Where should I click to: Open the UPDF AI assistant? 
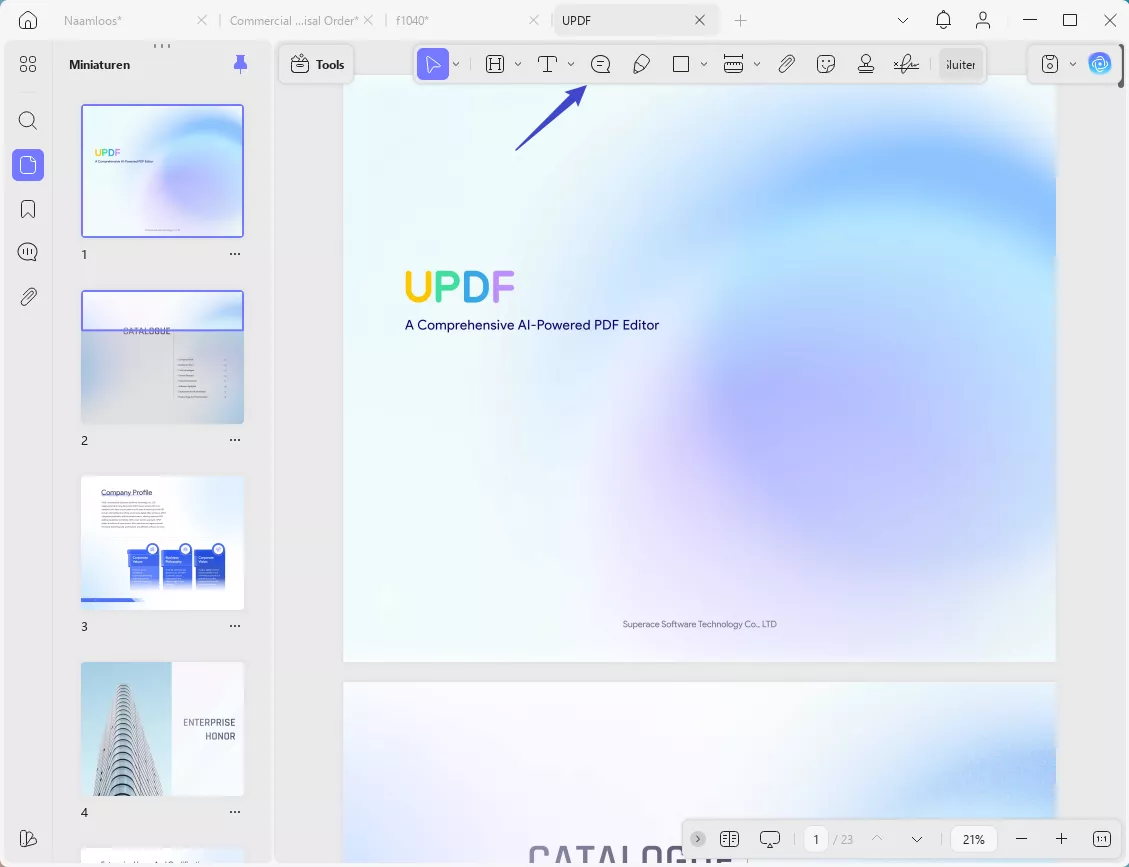1099,64
